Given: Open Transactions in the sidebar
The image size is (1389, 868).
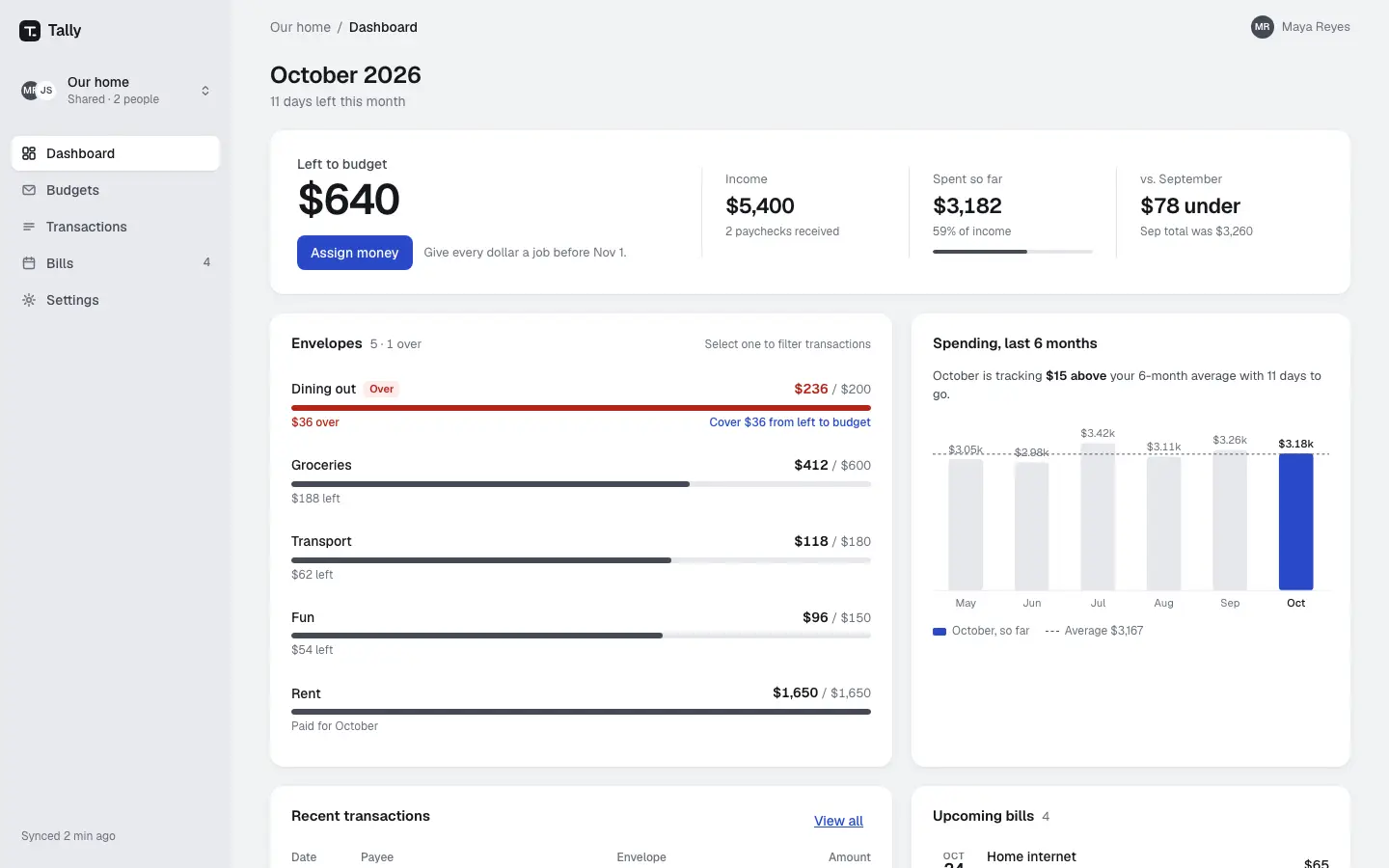Looking at the screenshot, I should 116,227.
